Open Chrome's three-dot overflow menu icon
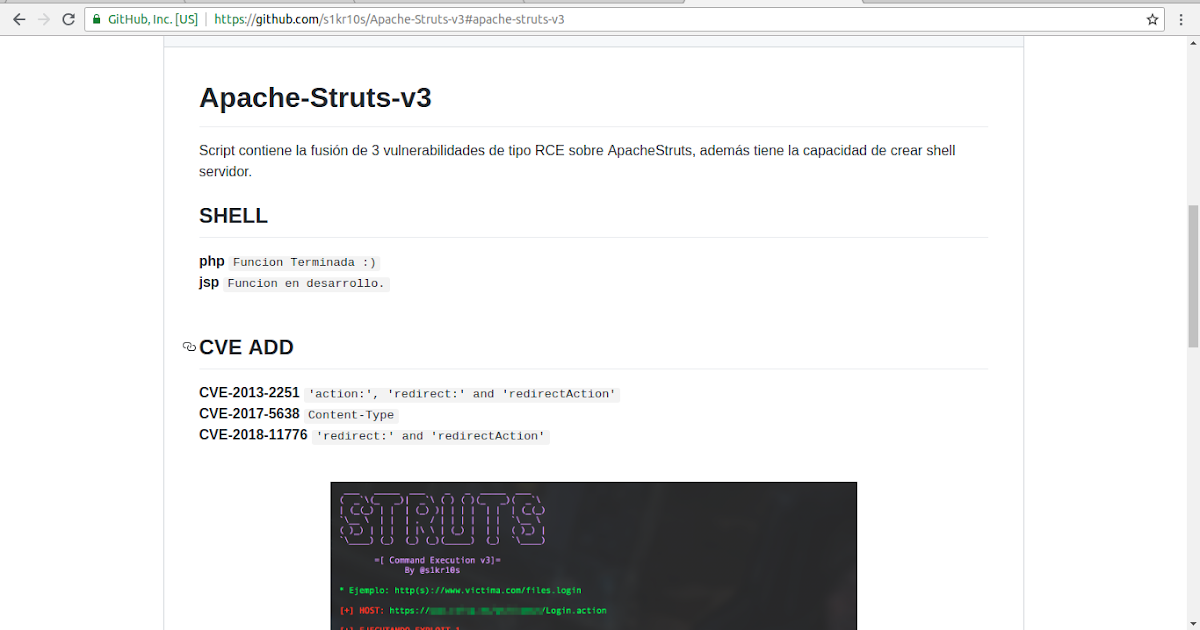The image size is (1200, 630). coord(1182,18)
